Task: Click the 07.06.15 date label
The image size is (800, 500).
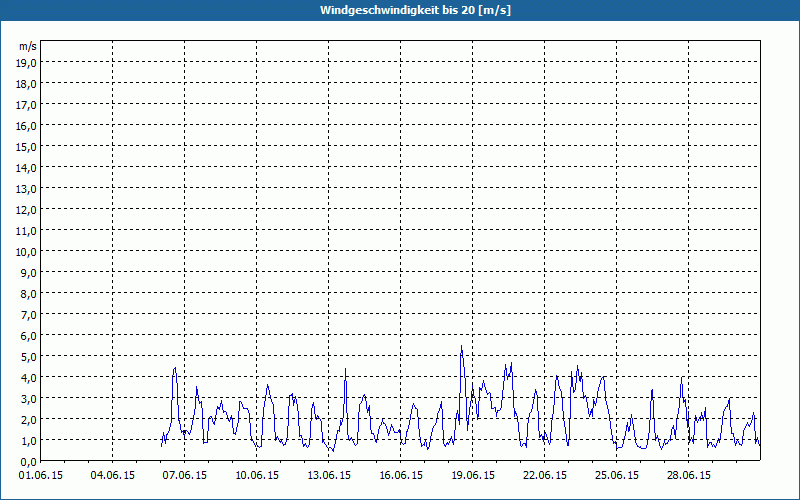Action: pos(185,476)
